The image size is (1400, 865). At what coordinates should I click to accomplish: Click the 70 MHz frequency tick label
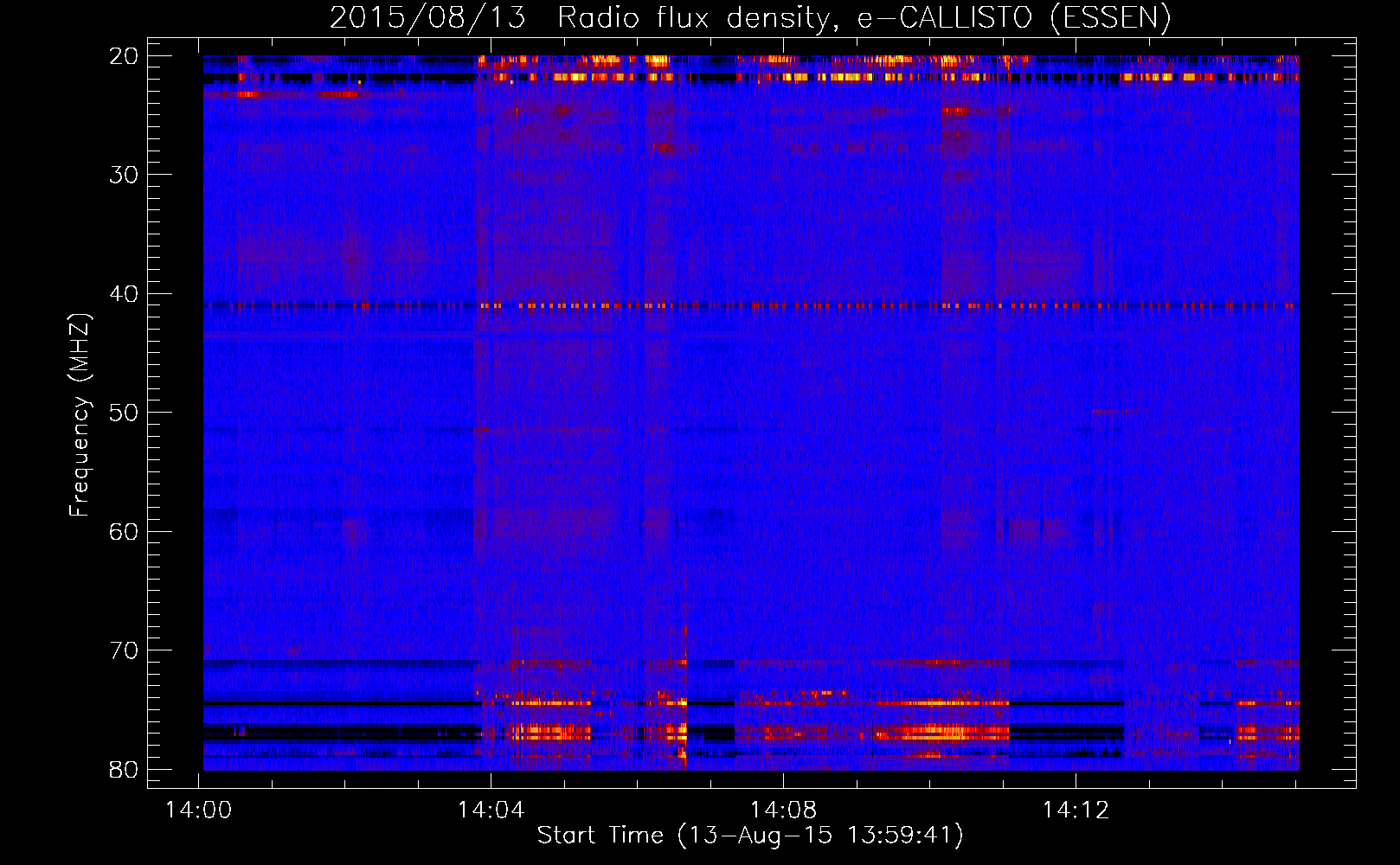pyautogui.click(x=124, y=650)
